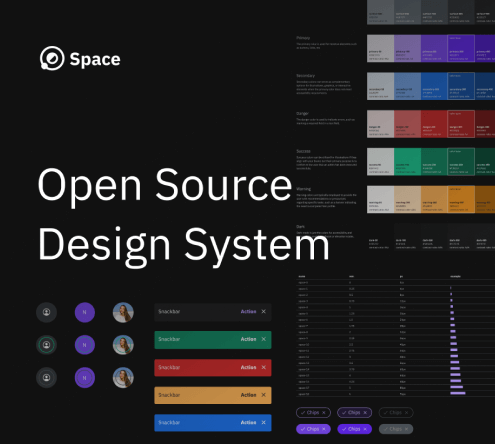
Task: Click the "Primary" color section heading
Action: tap(303, 38)
